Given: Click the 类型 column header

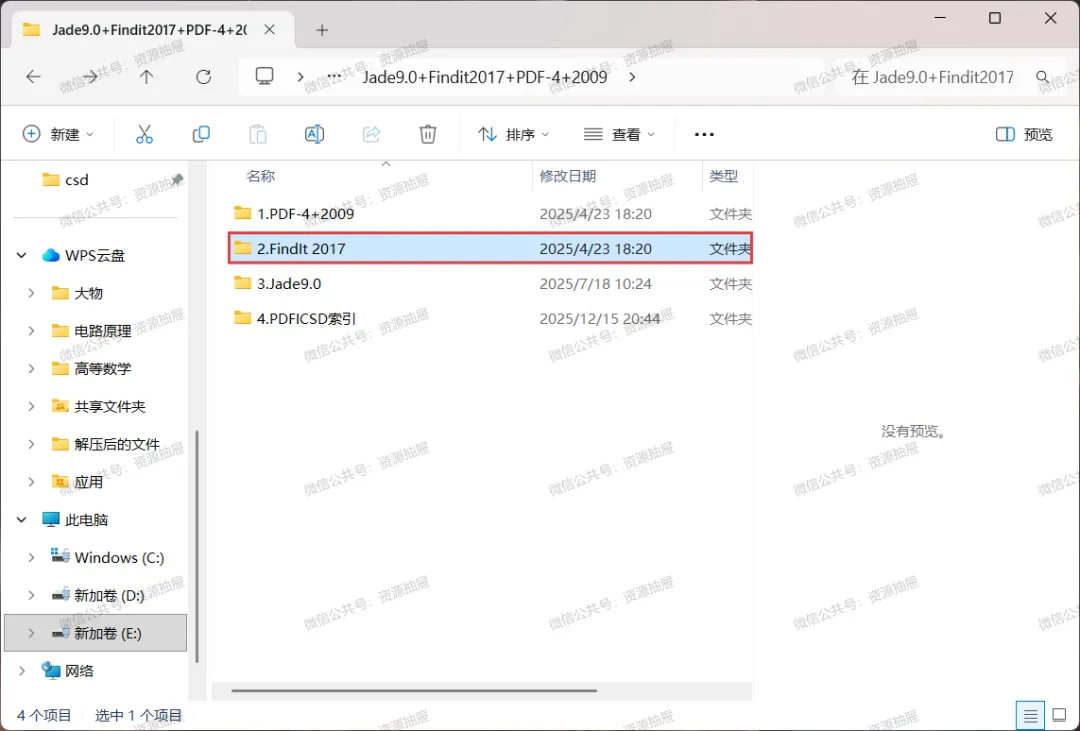Looking at the screenshot, I should click(724, 176).
